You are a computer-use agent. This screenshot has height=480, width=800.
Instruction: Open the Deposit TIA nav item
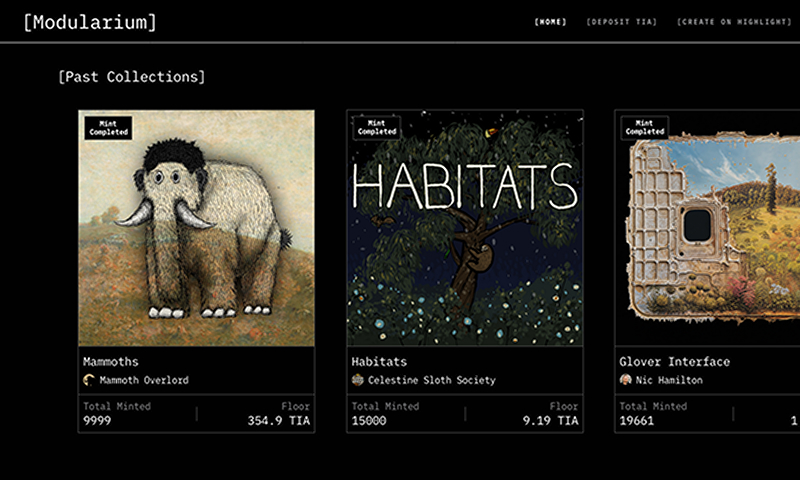[x=621, y=22]
